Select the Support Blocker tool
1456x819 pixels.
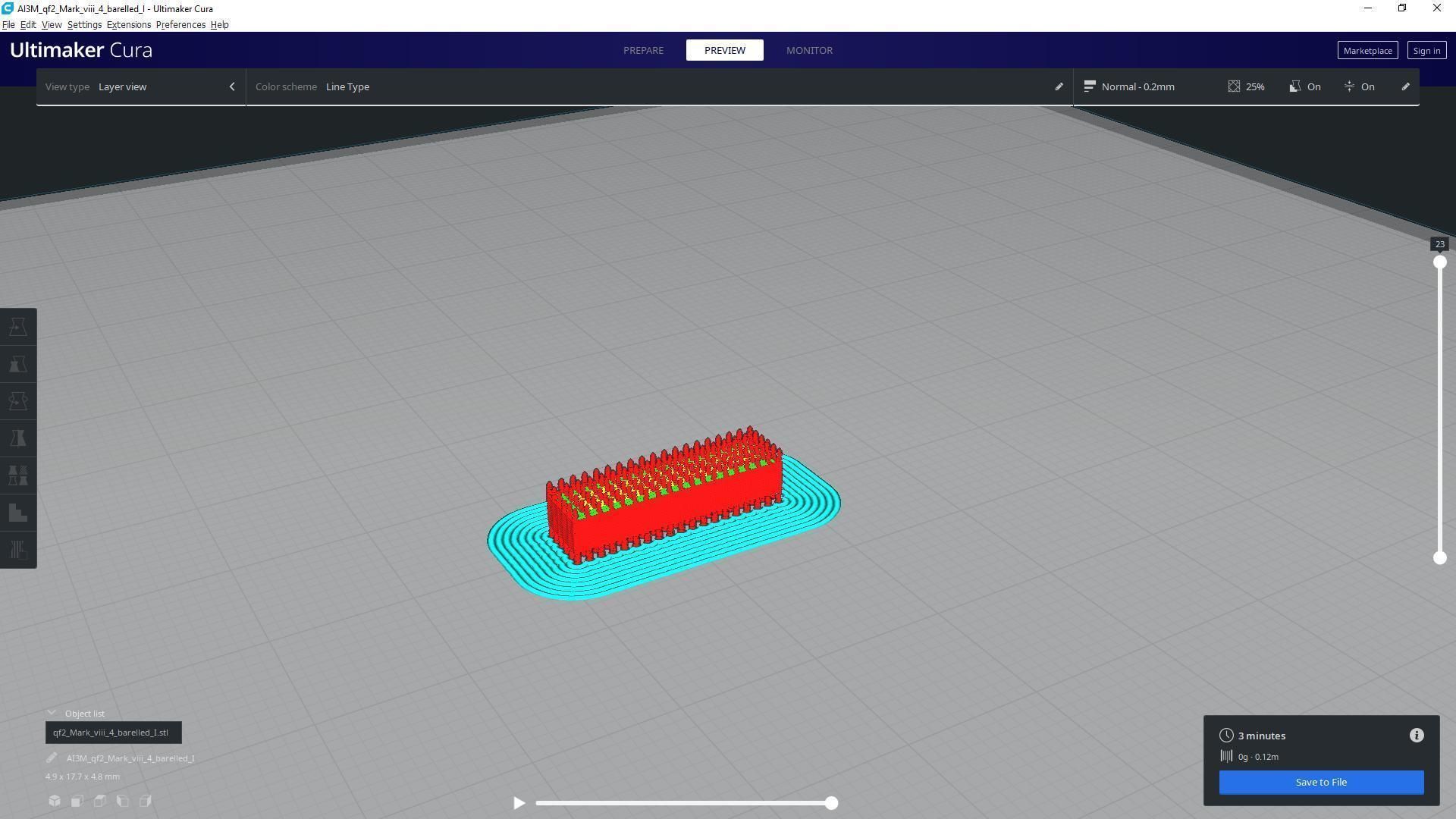click(x=18, y=513)
